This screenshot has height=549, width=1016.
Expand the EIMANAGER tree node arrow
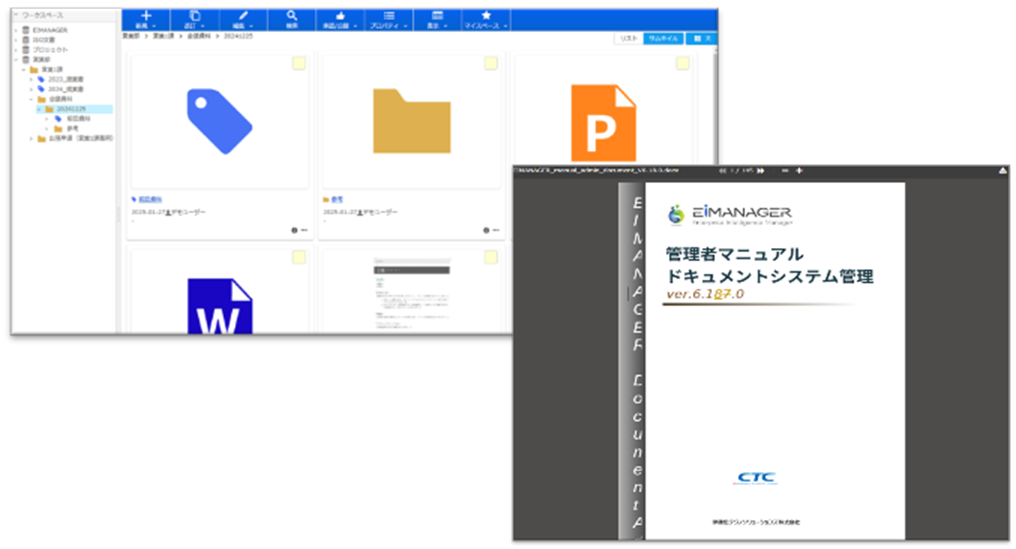16,30
